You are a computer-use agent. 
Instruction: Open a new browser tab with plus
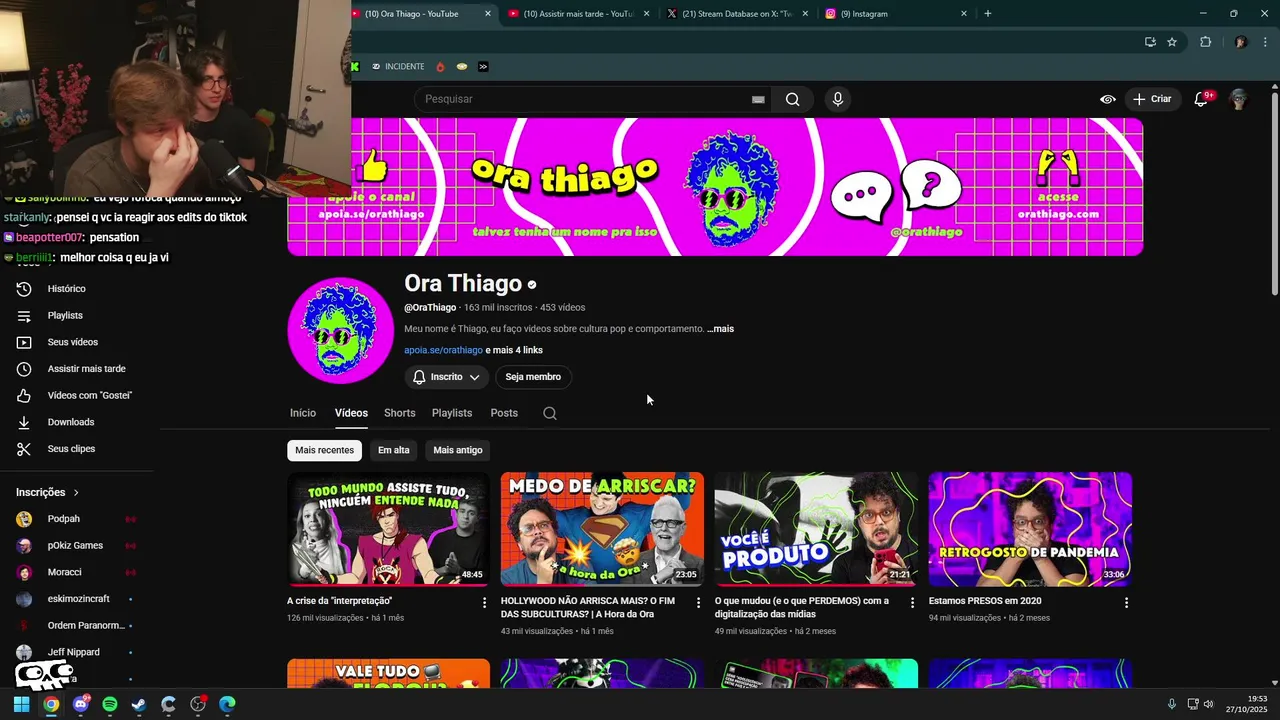(988, 14)
